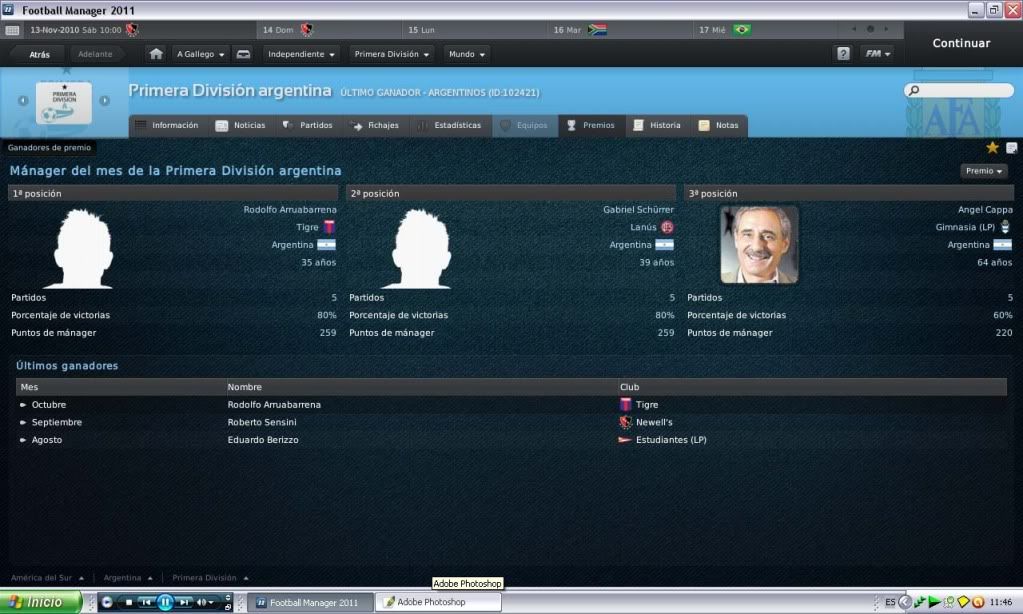
Task: Expand the Argentina breadcrumb at the bottom
Action: (x=128, y=577)
